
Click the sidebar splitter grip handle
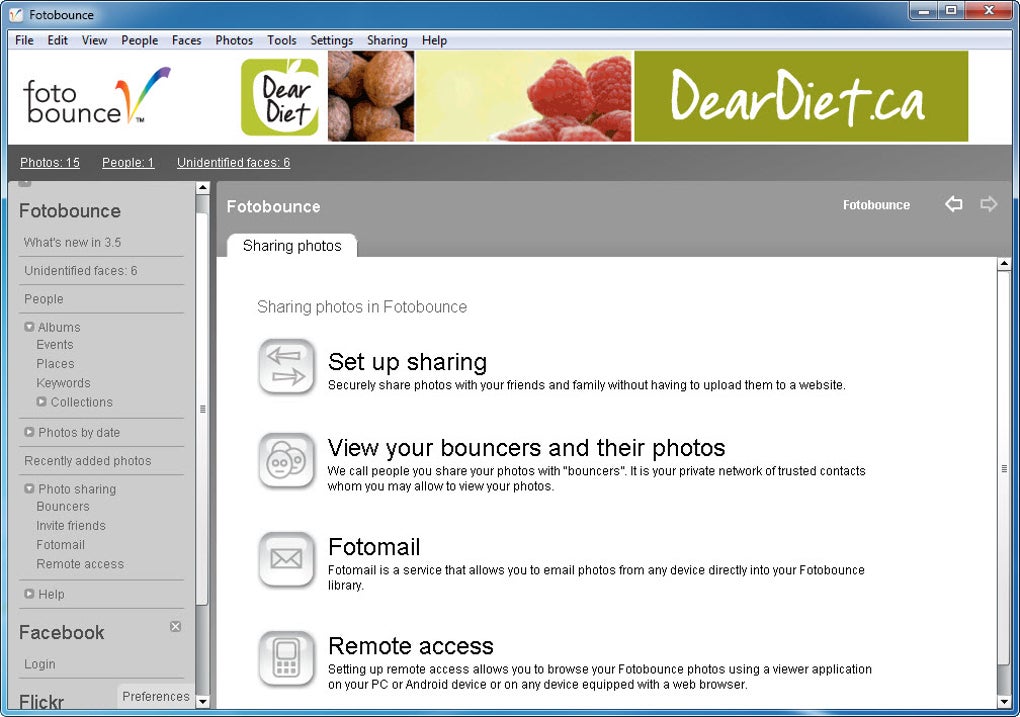click(x=202, y=409)
